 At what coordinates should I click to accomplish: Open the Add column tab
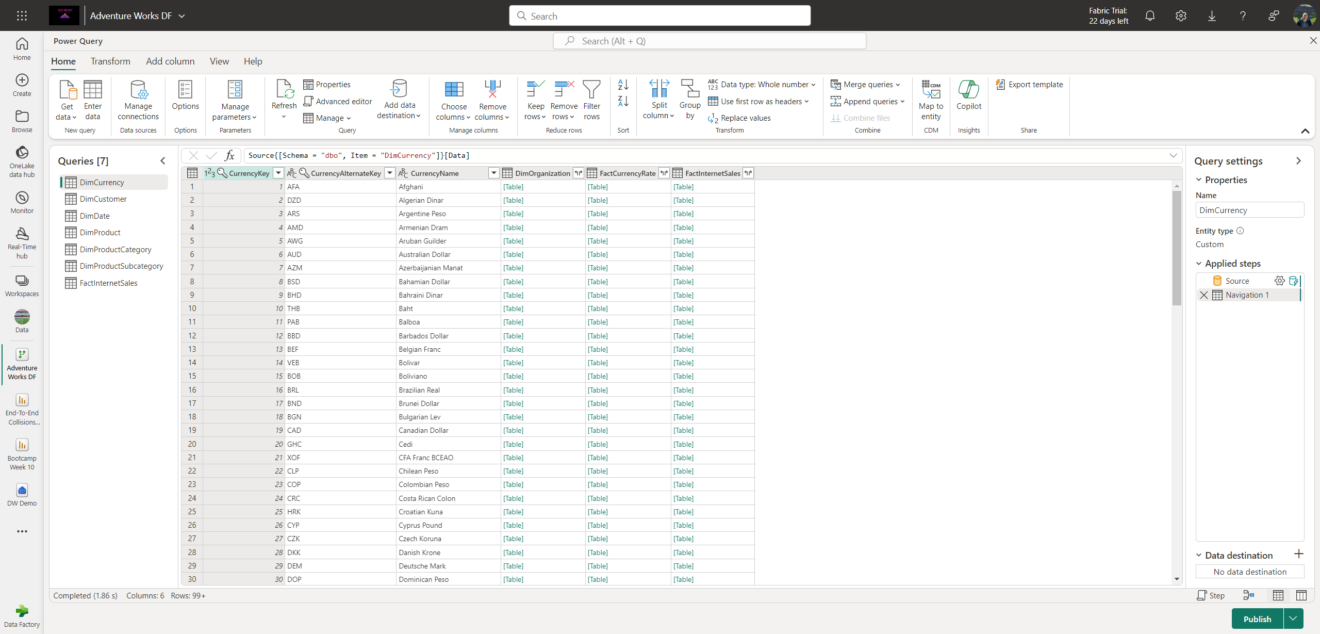tap(170, 61)
